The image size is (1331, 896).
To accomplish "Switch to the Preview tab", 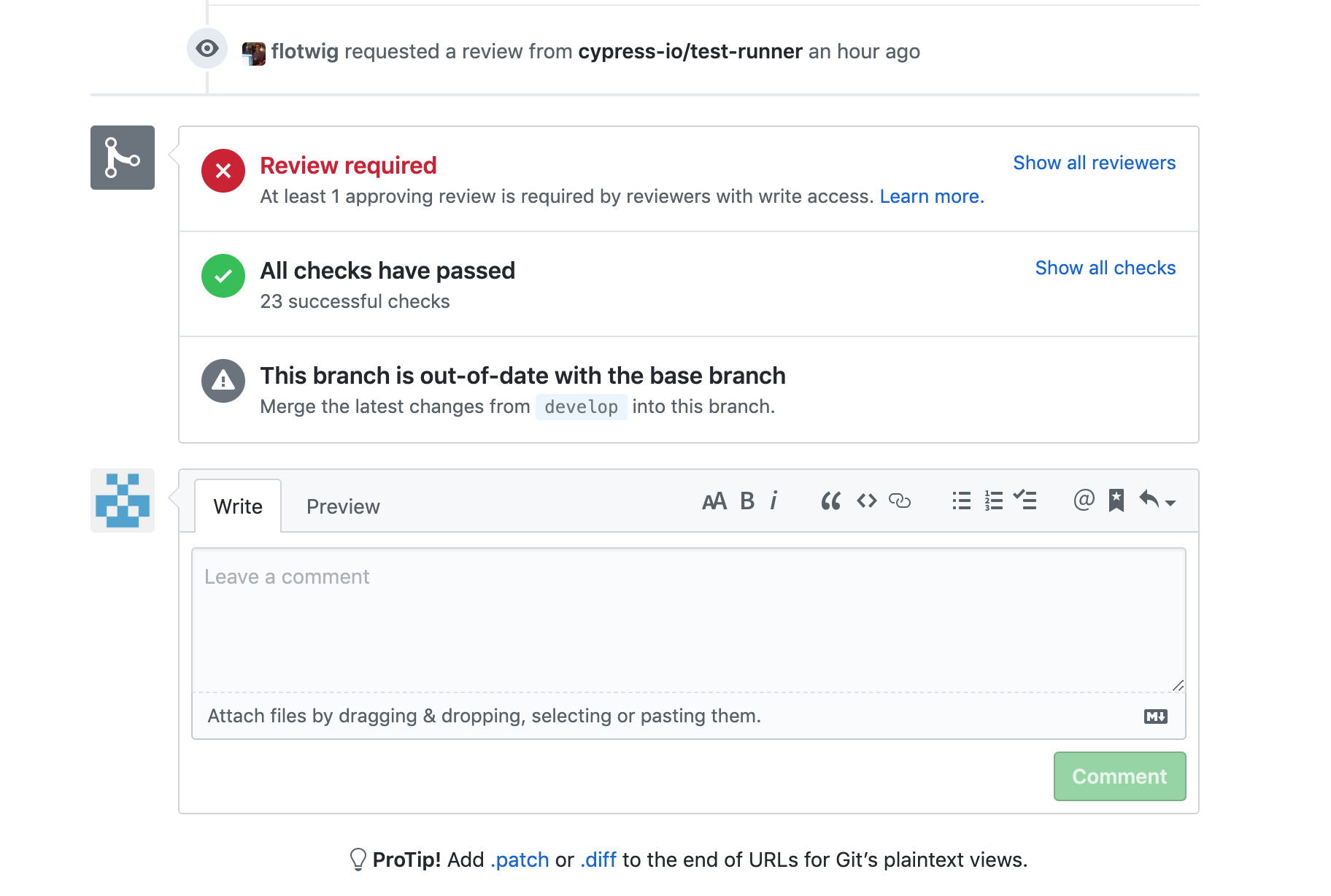I will (x=343, y=506).
